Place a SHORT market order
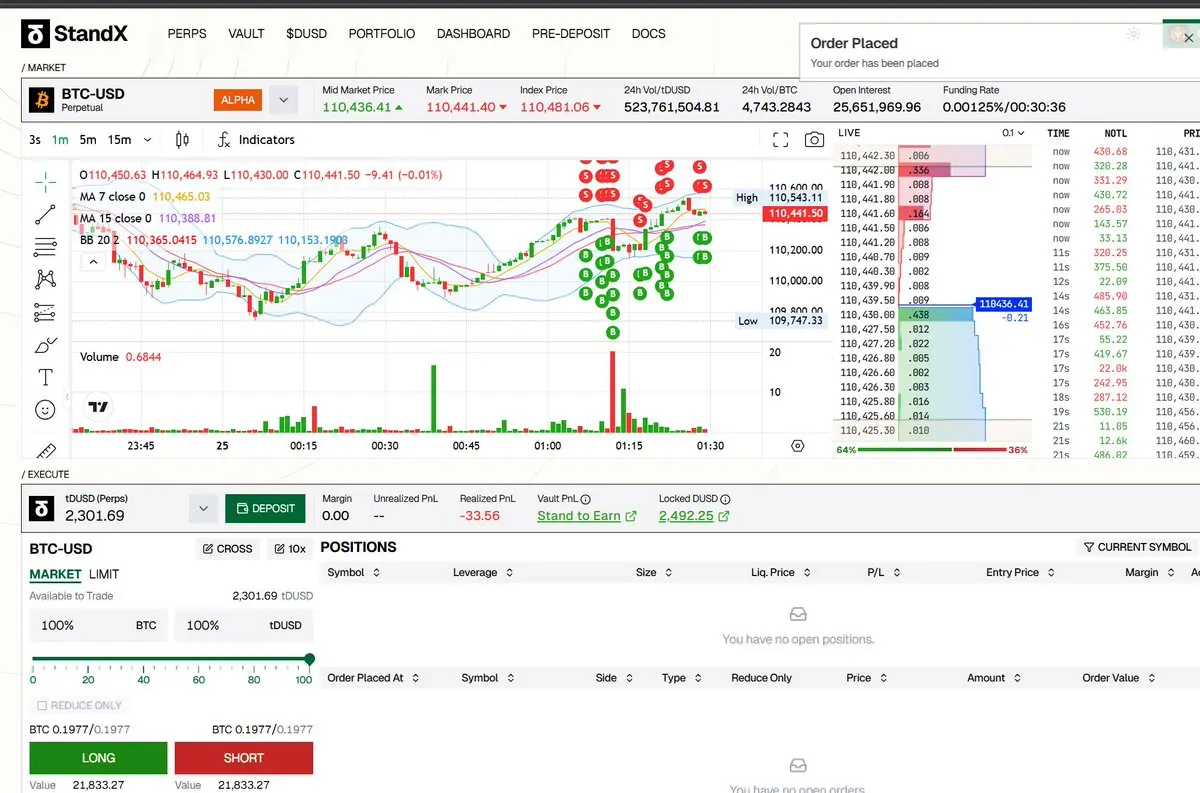 click(x=244, y=758)
